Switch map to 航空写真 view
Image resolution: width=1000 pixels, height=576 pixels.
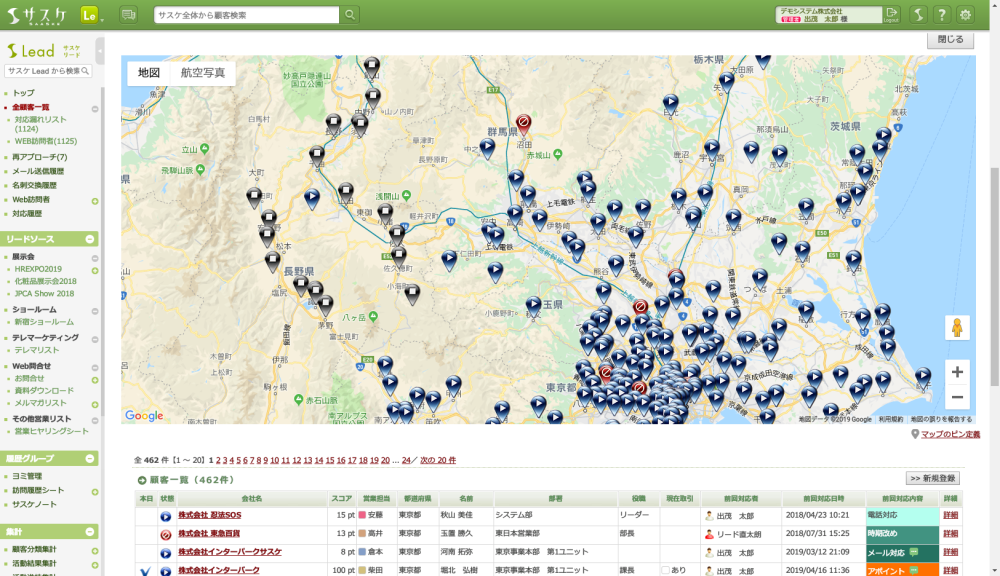[x=203, y=73]
